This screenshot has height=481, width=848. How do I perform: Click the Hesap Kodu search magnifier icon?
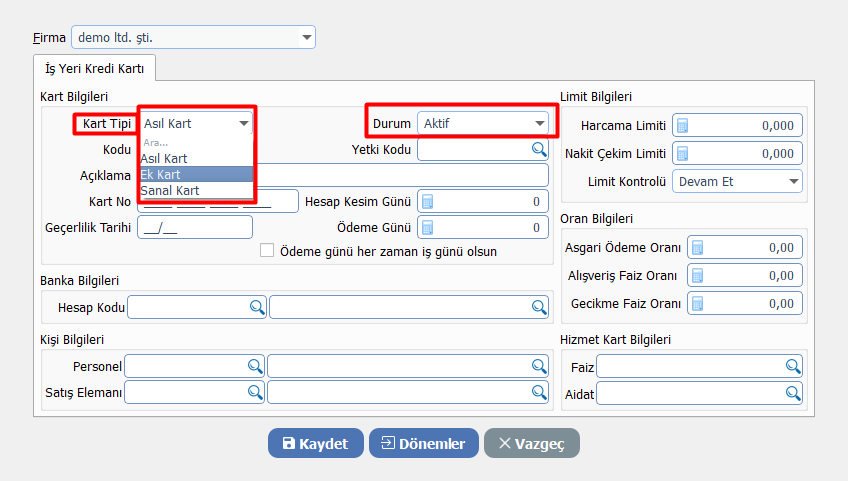click(x=256, y=307)
